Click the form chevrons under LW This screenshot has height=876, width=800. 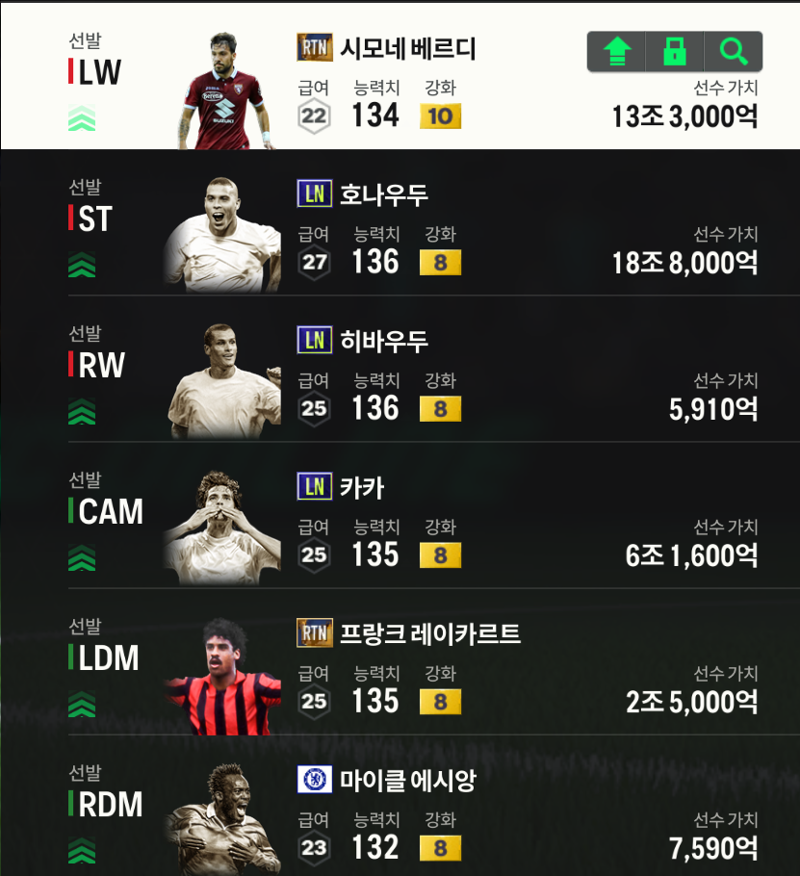coord(82,118)
